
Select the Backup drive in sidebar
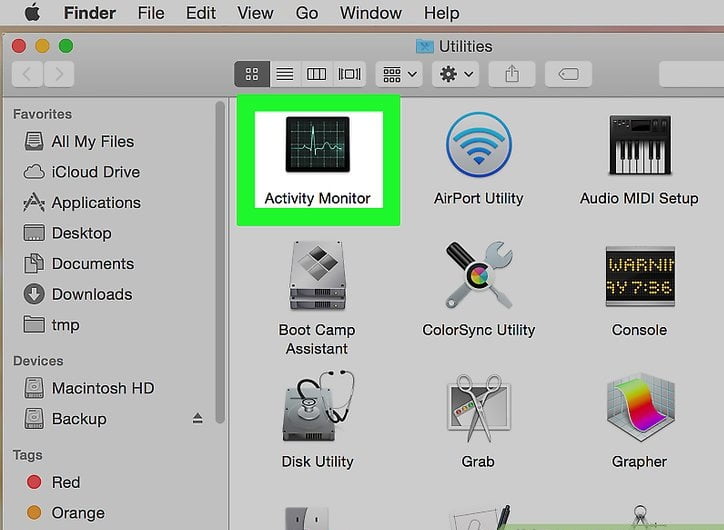pyautogui.click(x=65, y=419)
